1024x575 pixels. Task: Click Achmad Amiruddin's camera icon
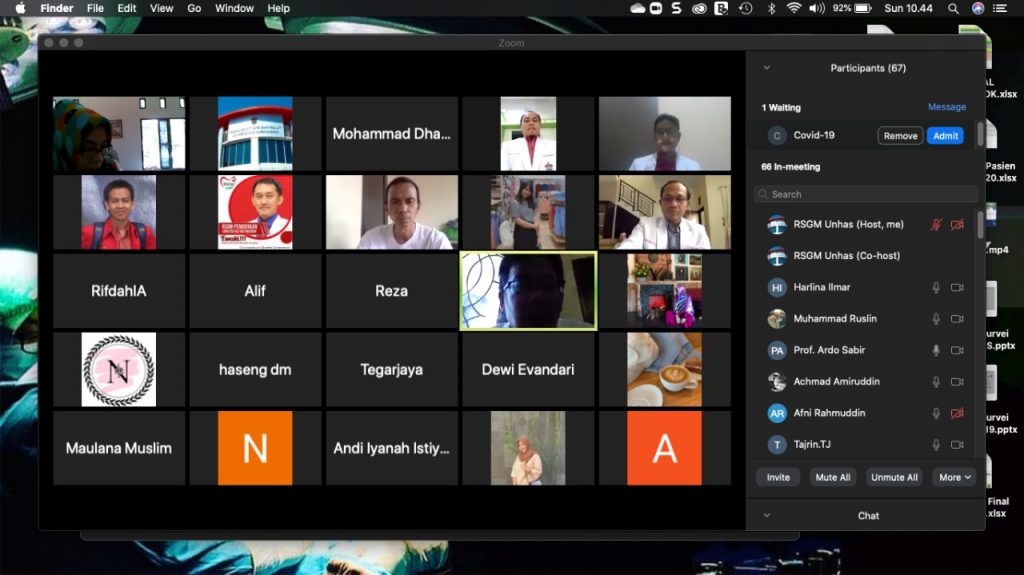[957, 382]
